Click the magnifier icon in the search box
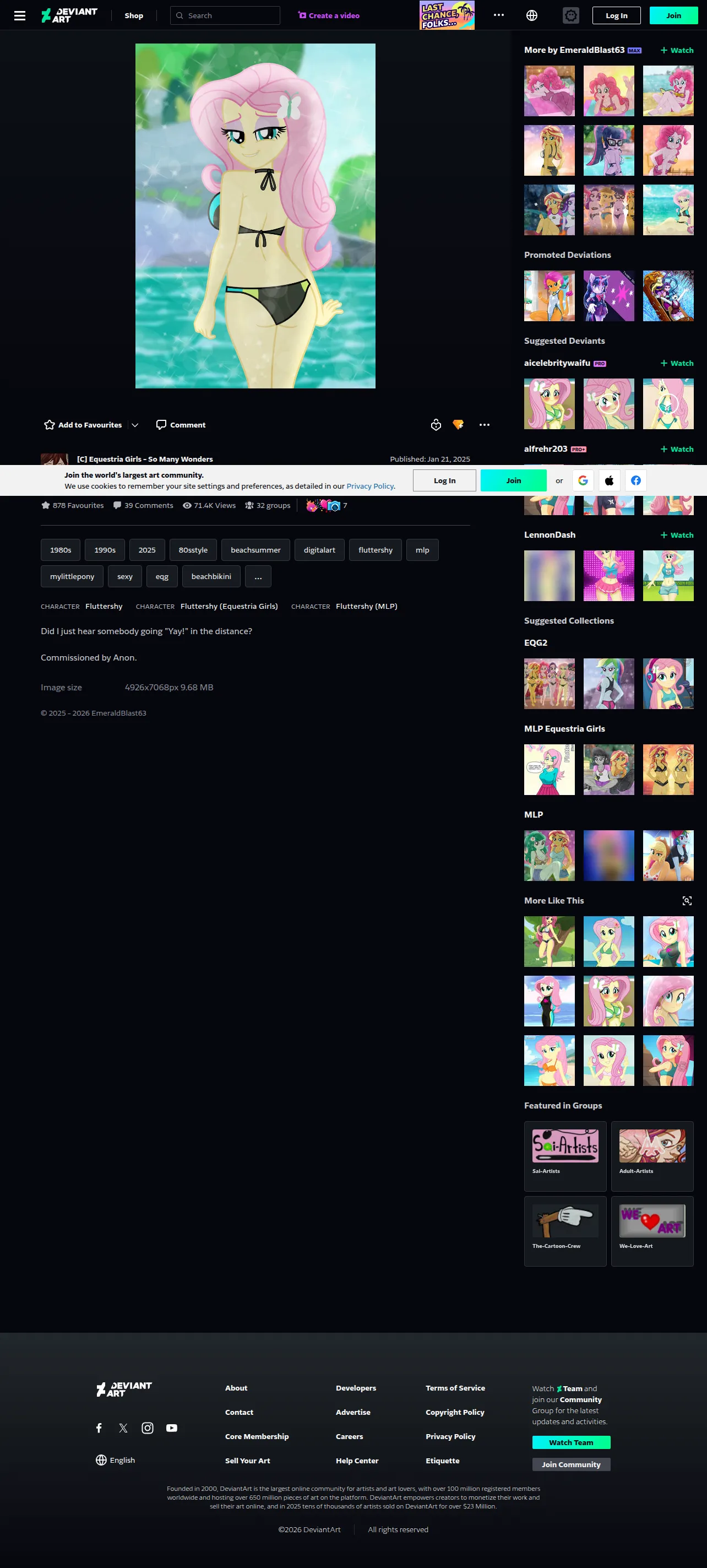707x1568 pixels. click(180, 16)
